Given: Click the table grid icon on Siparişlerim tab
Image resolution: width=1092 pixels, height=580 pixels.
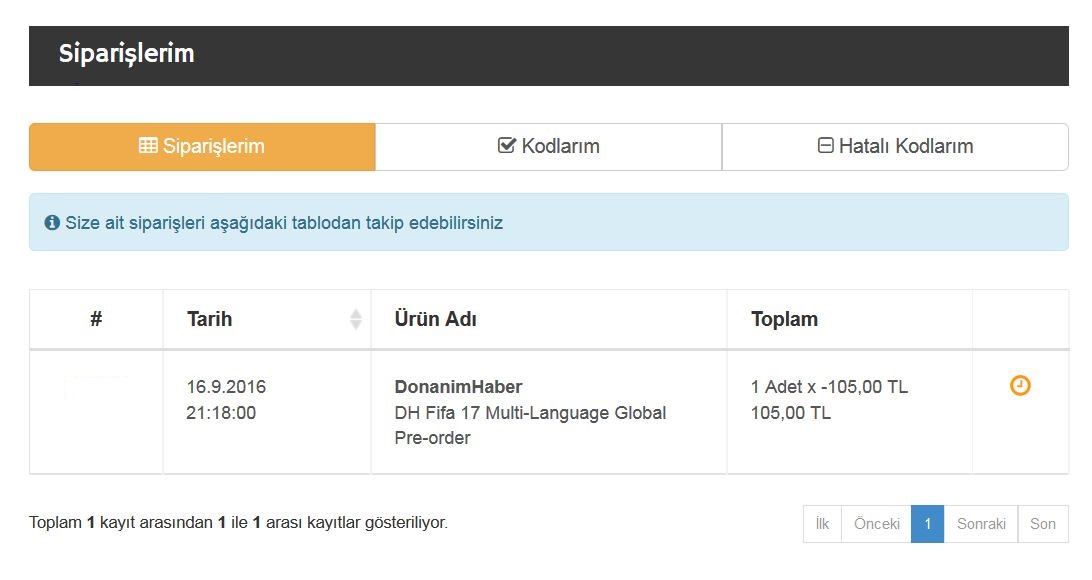Looking at the screenshot, I should pyautogui.click(x=148, y=146).
